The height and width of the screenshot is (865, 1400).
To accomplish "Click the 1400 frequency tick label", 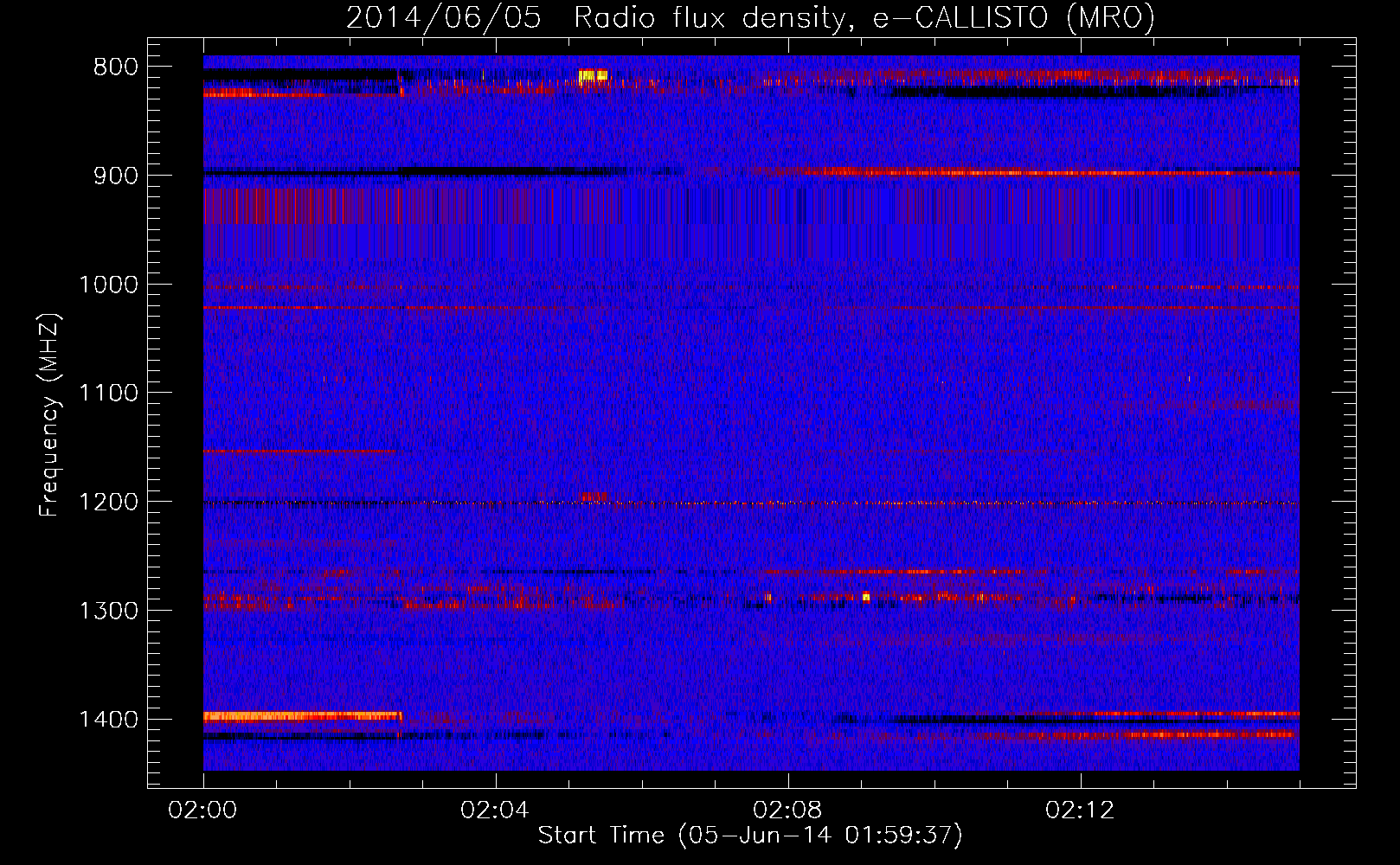I will point(108,720).
